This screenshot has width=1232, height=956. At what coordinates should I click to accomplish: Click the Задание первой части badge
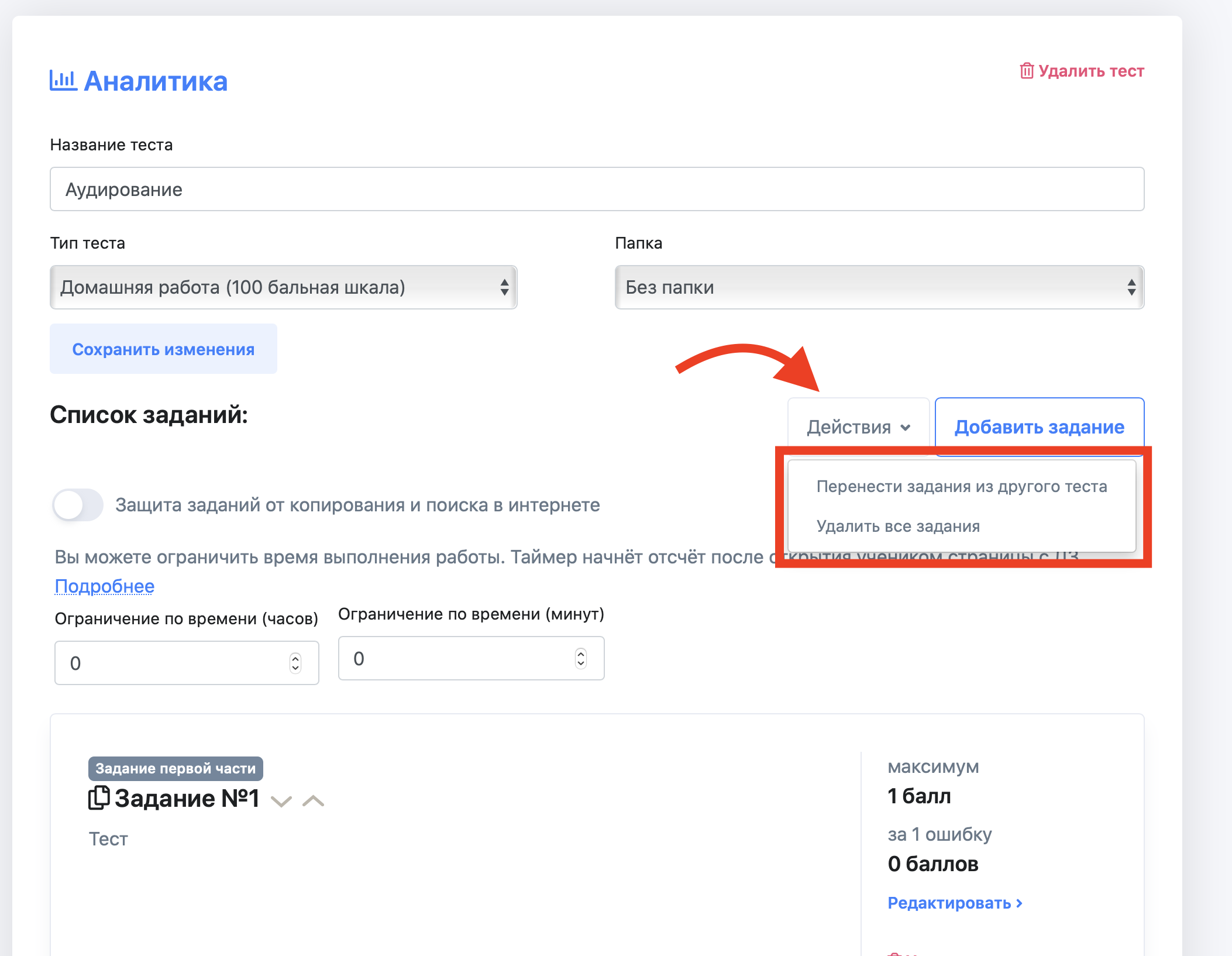click(x=175, y=768)
